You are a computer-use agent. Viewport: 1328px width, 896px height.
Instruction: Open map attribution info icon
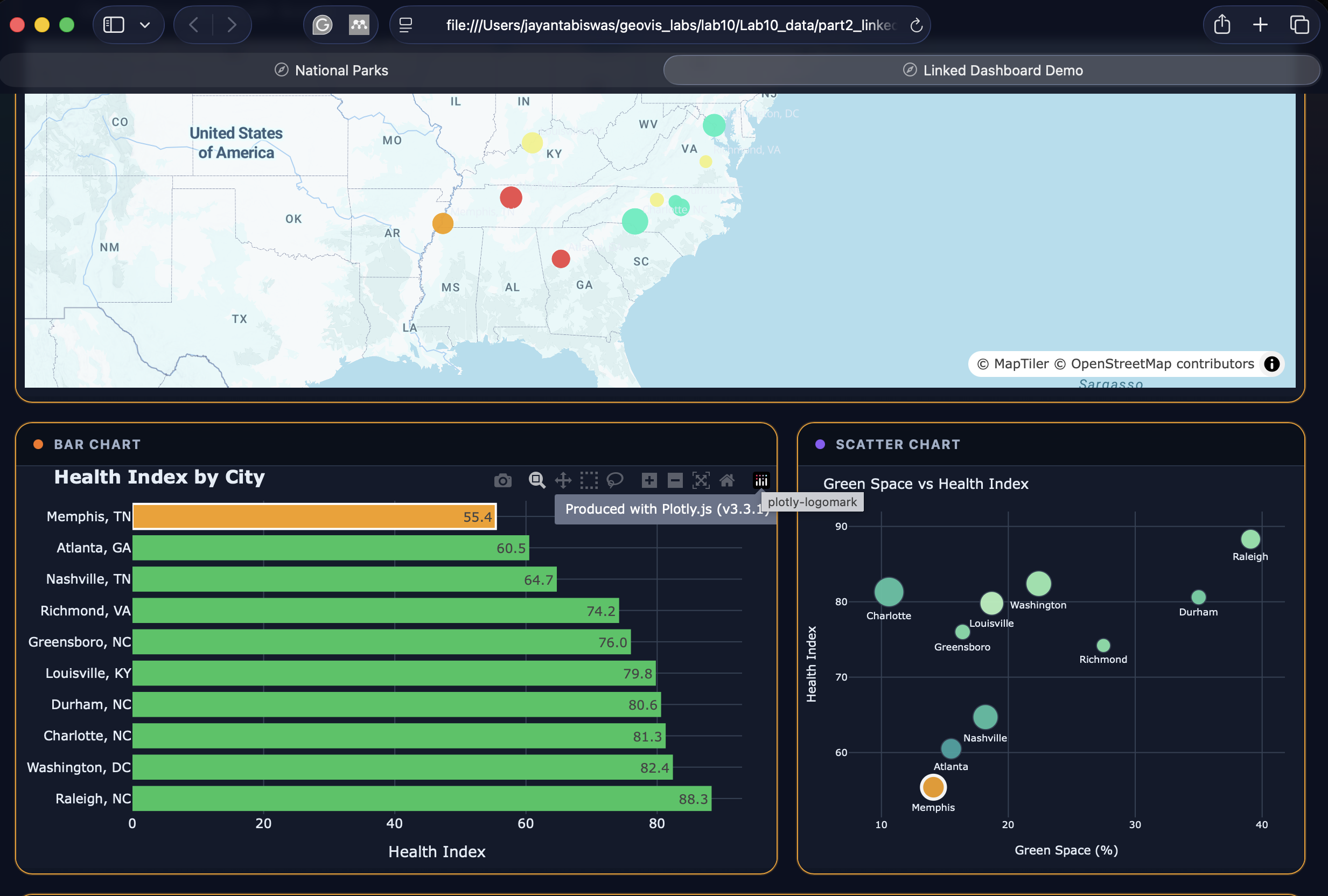click(x=1272, y=364)
